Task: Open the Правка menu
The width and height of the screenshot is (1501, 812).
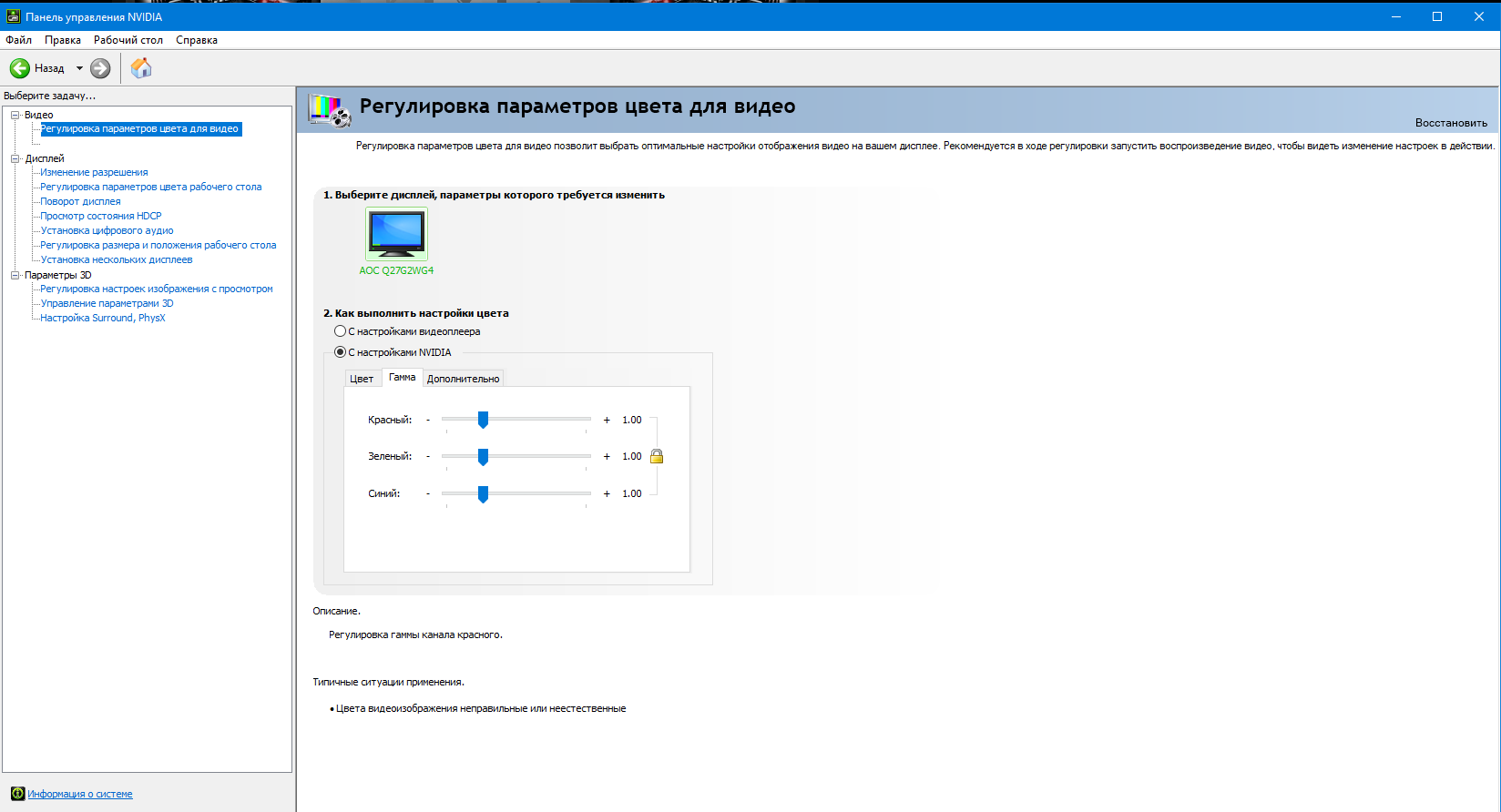Action: (63, 40)
